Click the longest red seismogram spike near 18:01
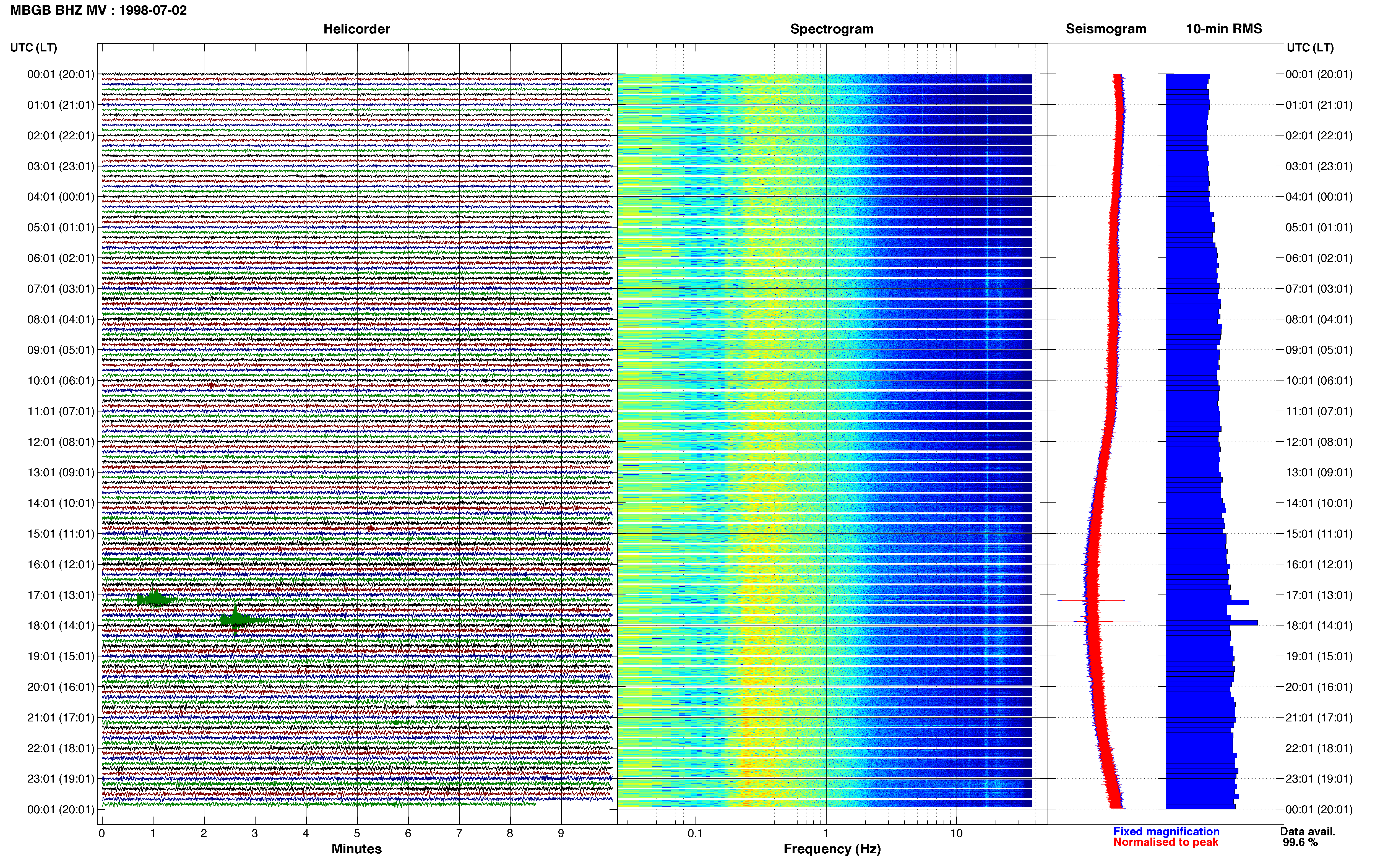The image size is (1388, 868). tap(1095, 621)
